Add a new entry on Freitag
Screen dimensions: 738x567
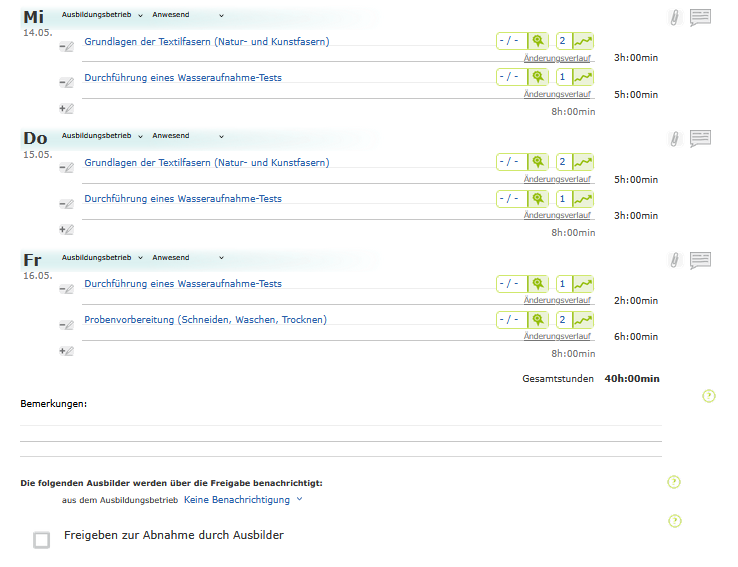(x=66, y=351)
